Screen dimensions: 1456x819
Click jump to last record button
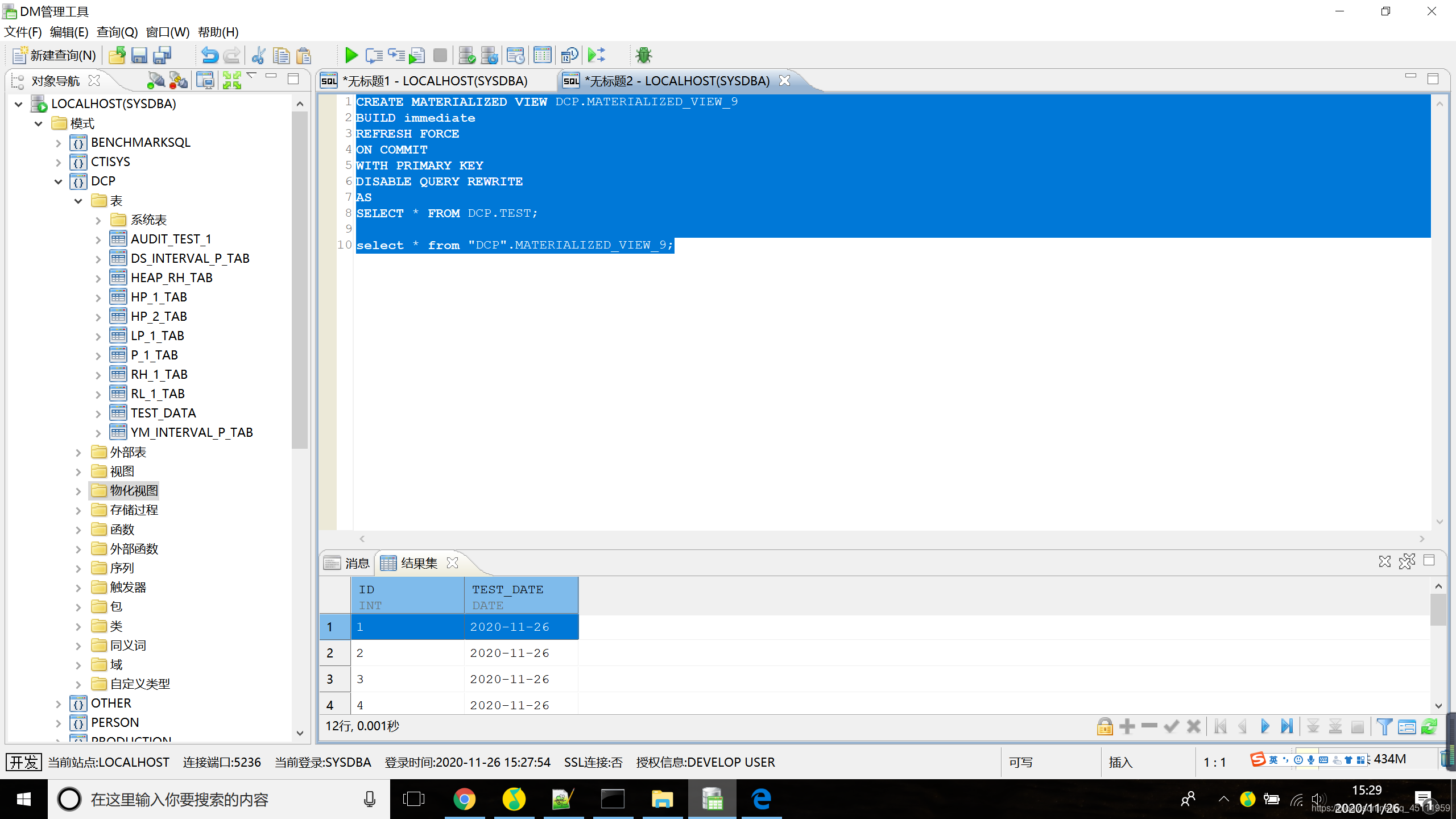(1287, 726)
